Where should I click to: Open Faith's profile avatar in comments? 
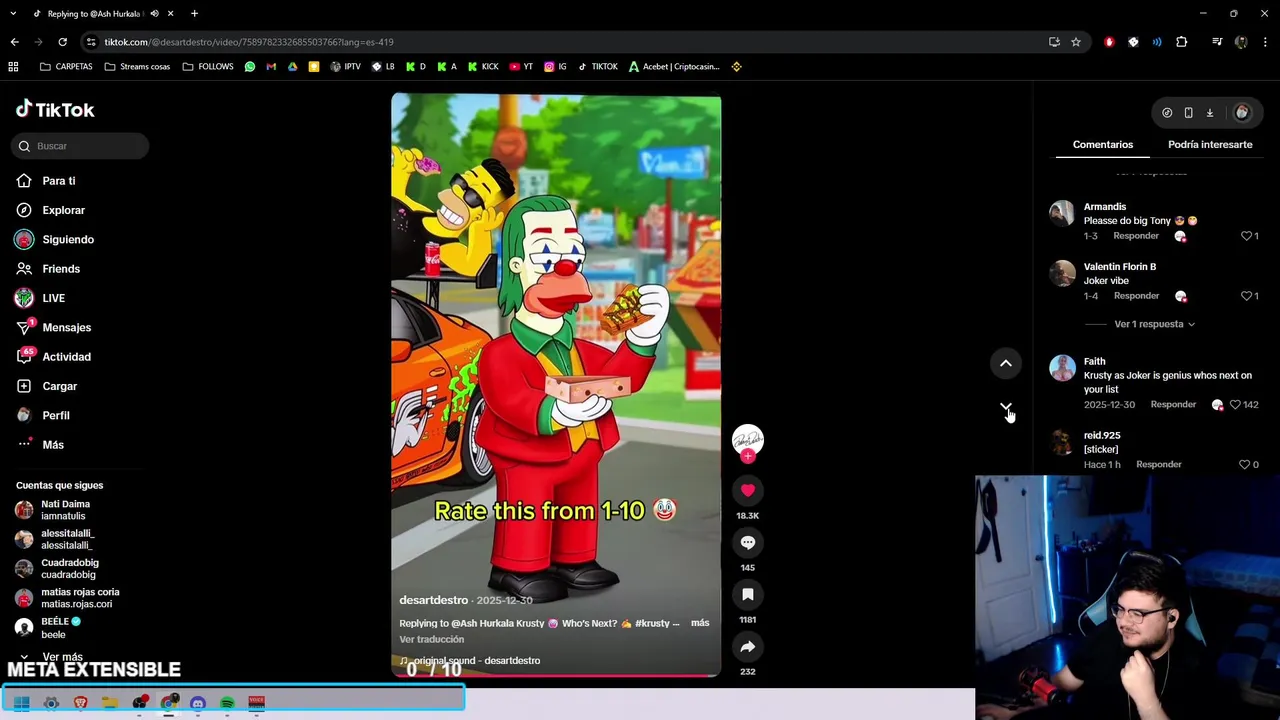(1062, 368)
